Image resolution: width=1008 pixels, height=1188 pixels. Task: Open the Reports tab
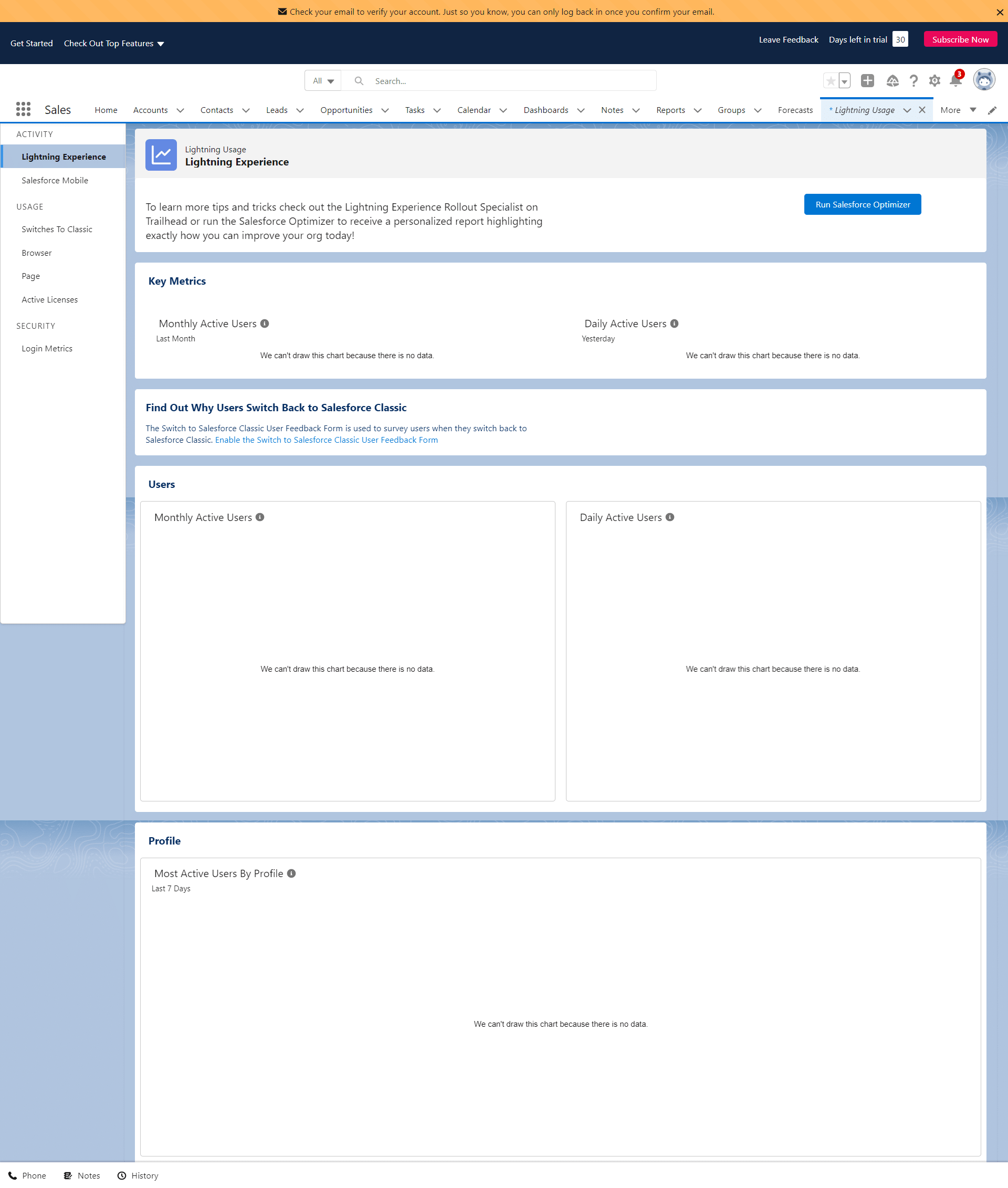[x=670, y=110]
